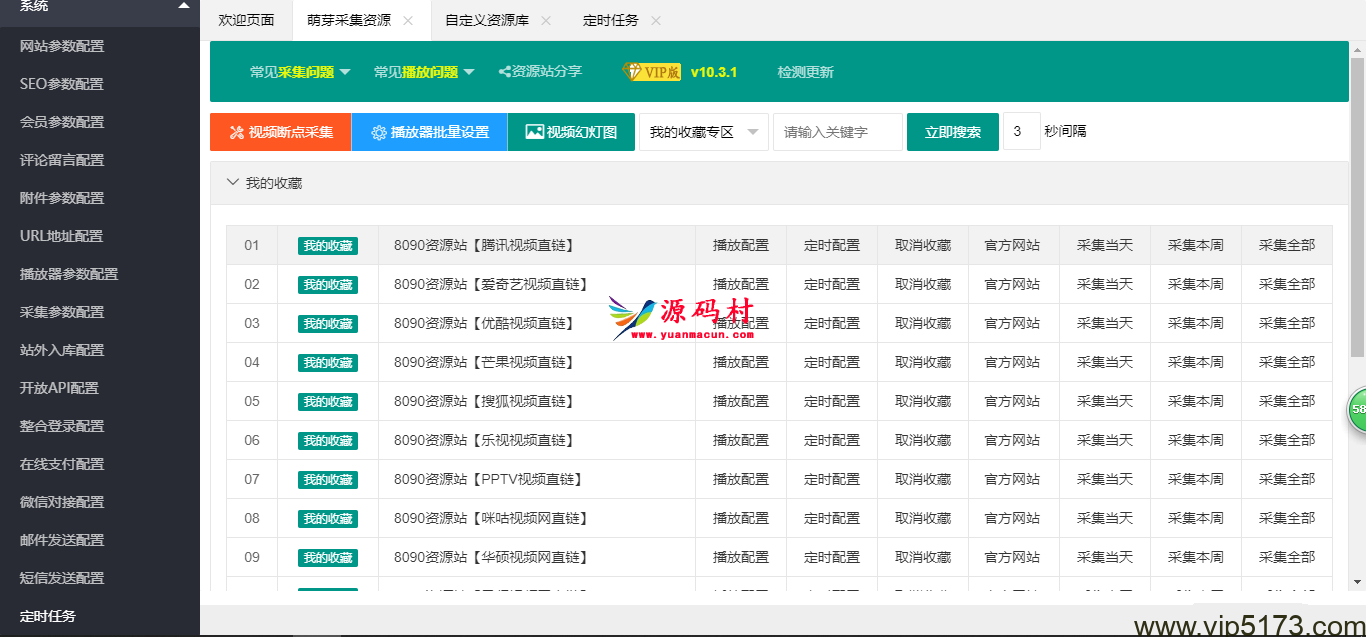Collapse the 系统 sidebar section
The width and height of the screenshot is (1366, 637).
pyautogui.click(x=184, y=6)
